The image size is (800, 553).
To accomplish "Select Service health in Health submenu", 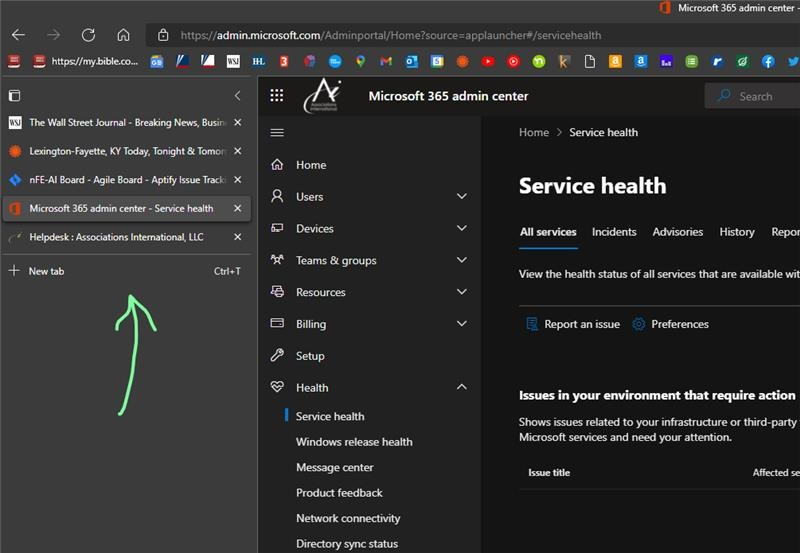I will 330,416.
